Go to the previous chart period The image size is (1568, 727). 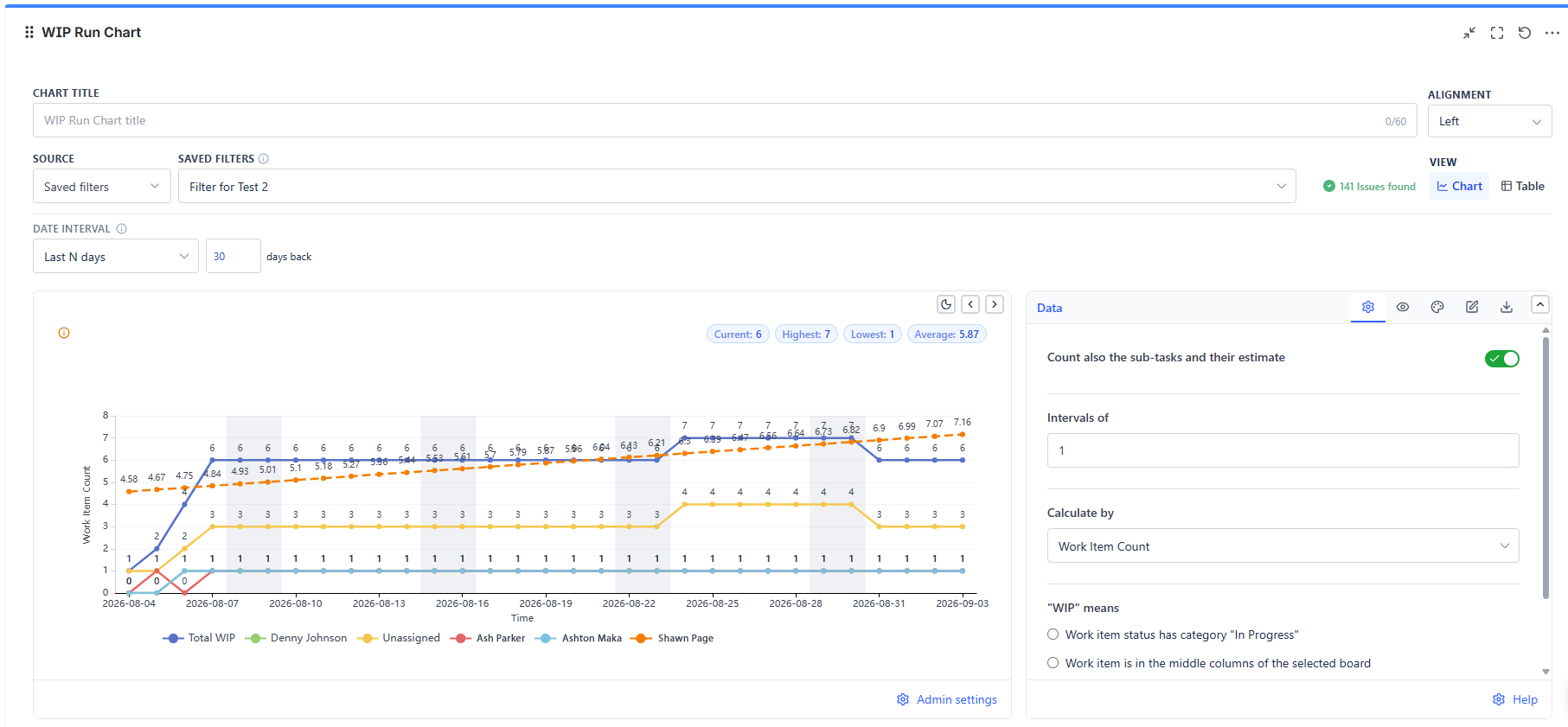click(x=970, y=304)
